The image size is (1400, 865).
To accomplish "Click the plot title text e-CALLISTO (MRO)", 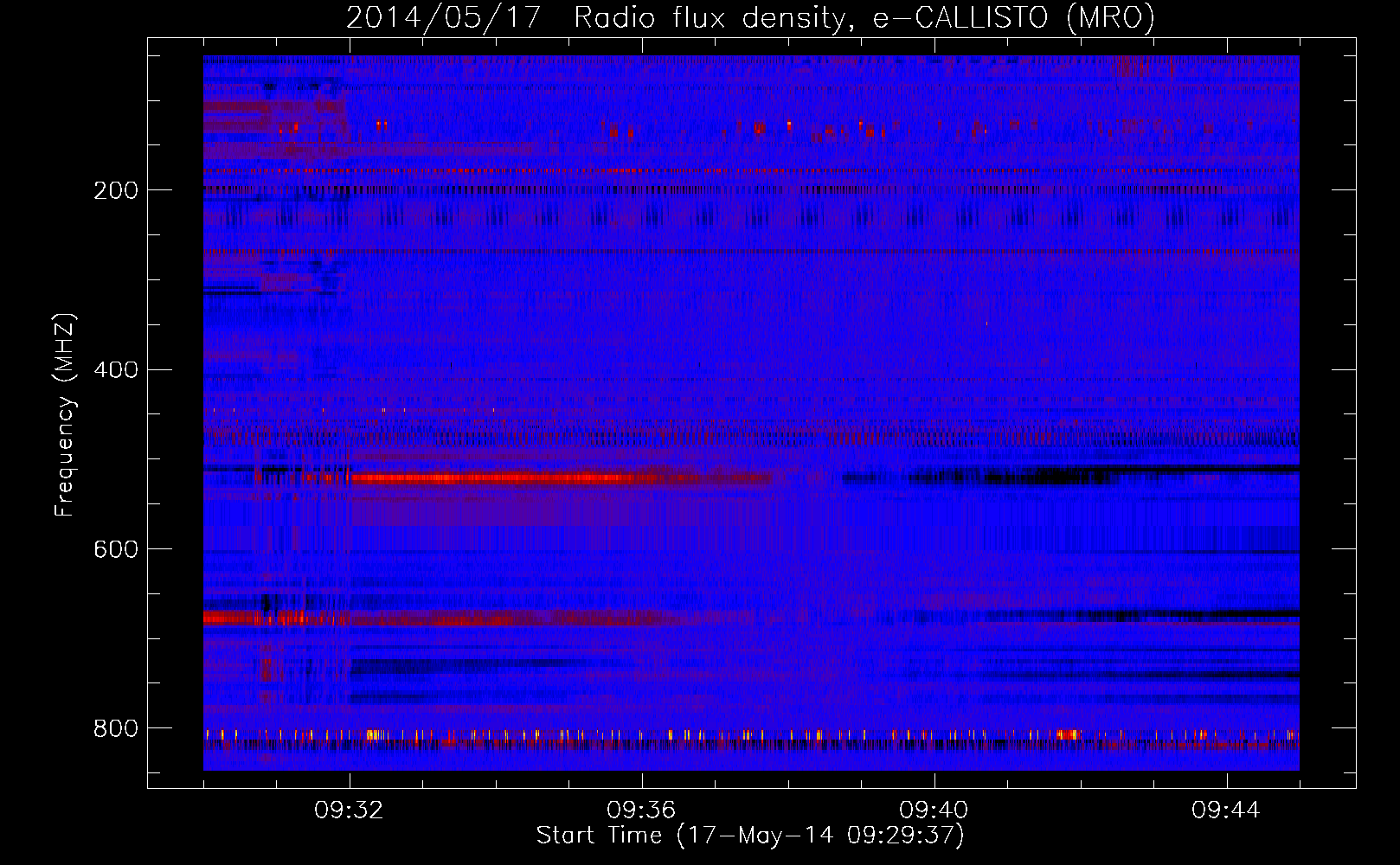I will coord(1013,17).
